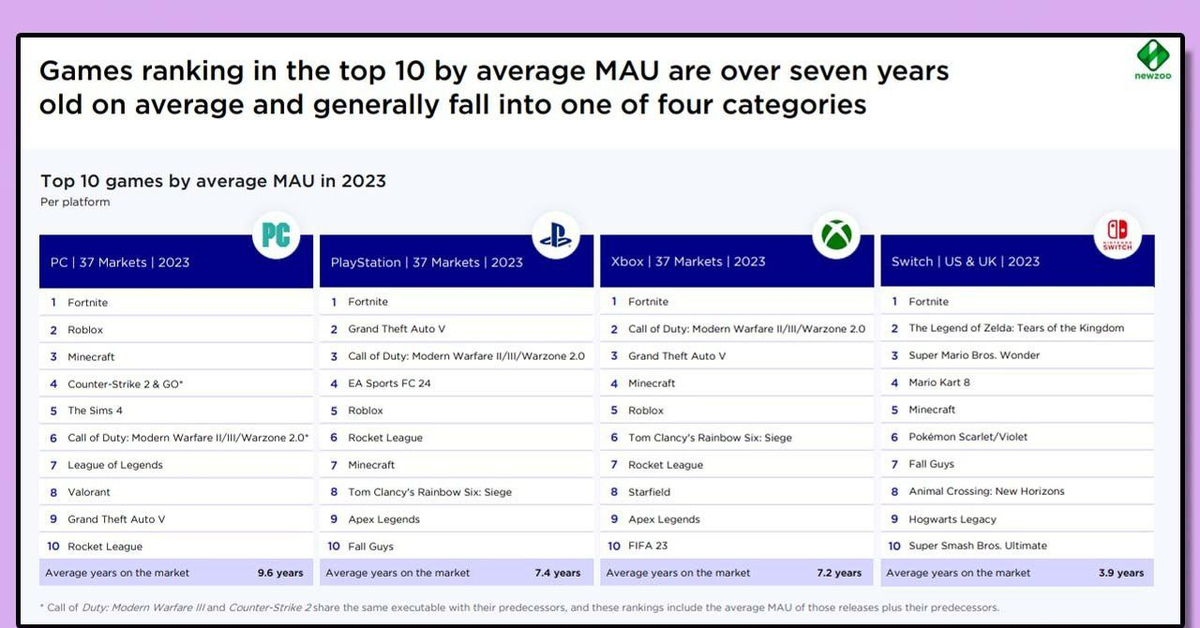This screenshot has width=1200, height=628.
Task: Click Starfield in the Xbox list
Action: point(649,492)
